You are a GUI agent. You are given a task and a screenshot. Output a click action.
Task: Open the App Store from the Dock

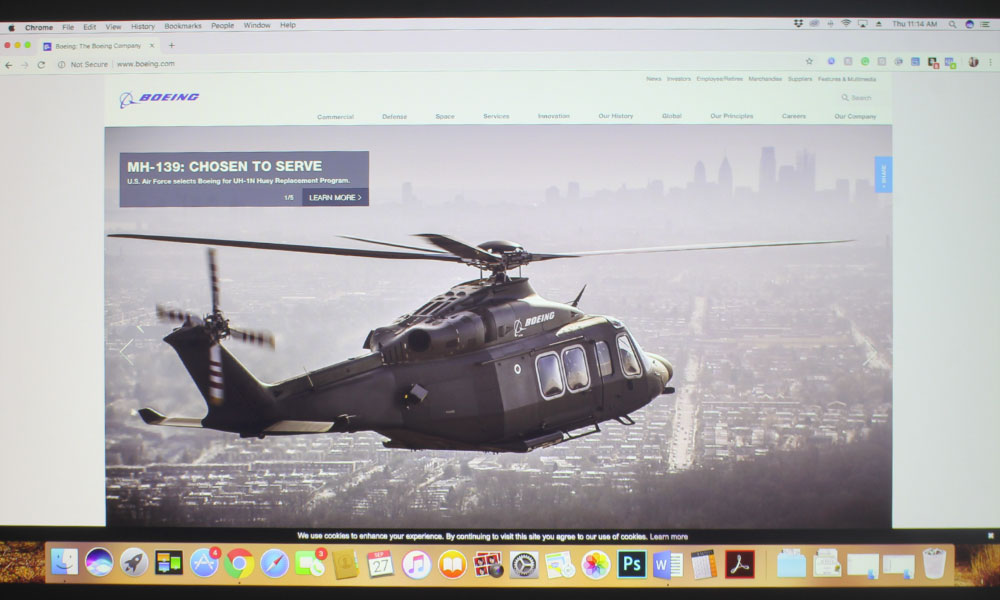coord(204,564)
